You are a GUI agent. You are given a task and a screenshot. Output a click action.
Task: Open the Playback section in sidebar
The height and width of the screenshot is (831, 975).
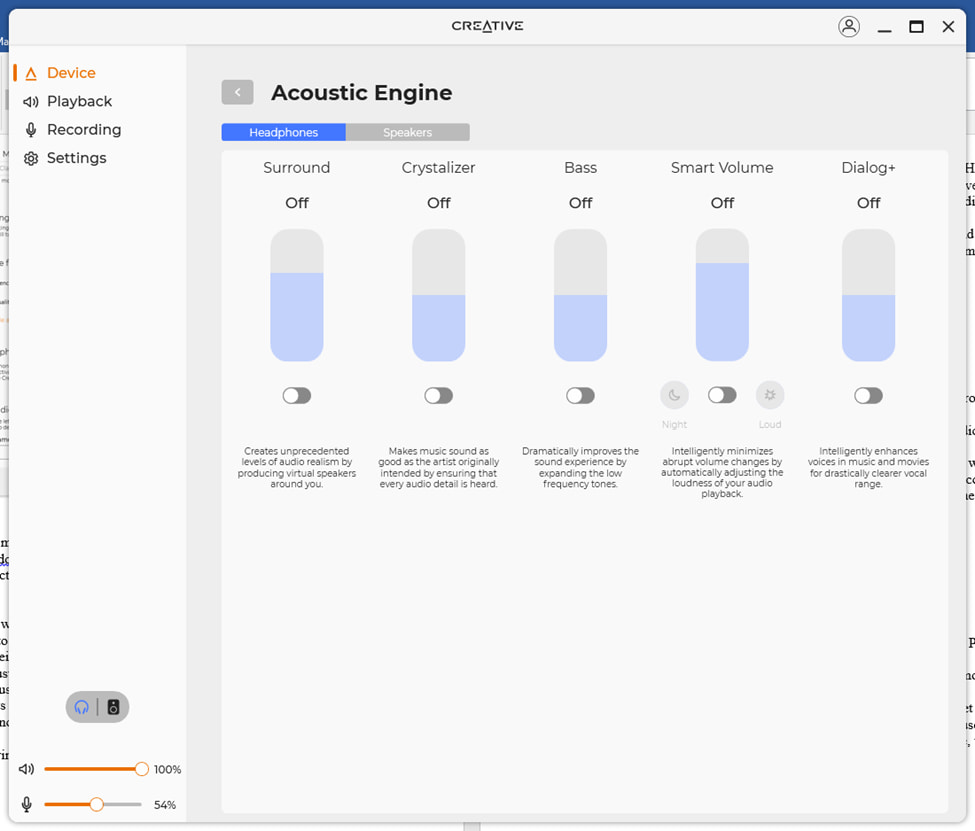[79, 101]
